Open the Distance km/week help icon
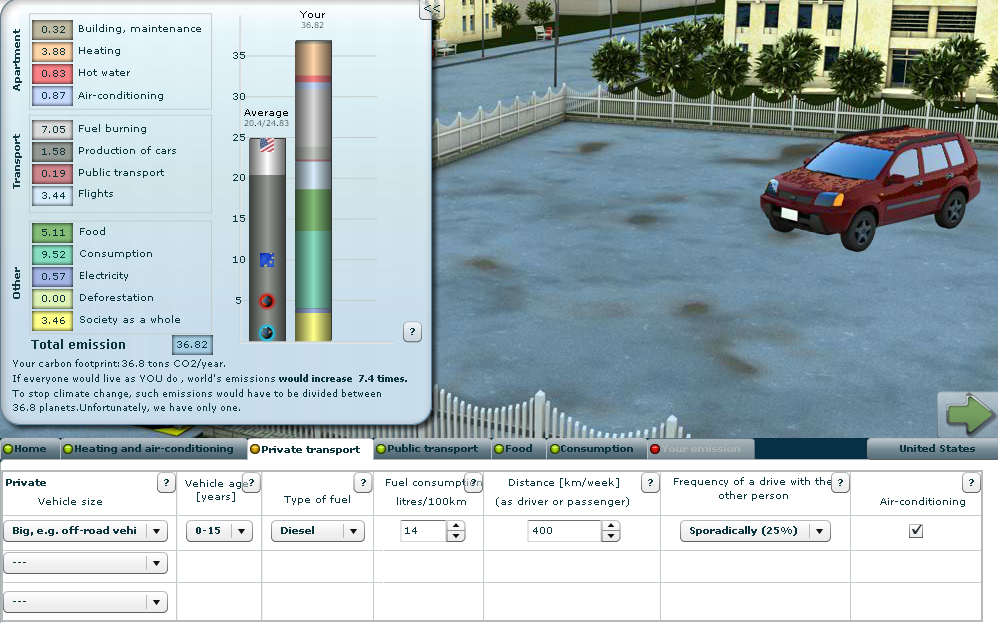 pyautogui.click(x=650, y=483)
